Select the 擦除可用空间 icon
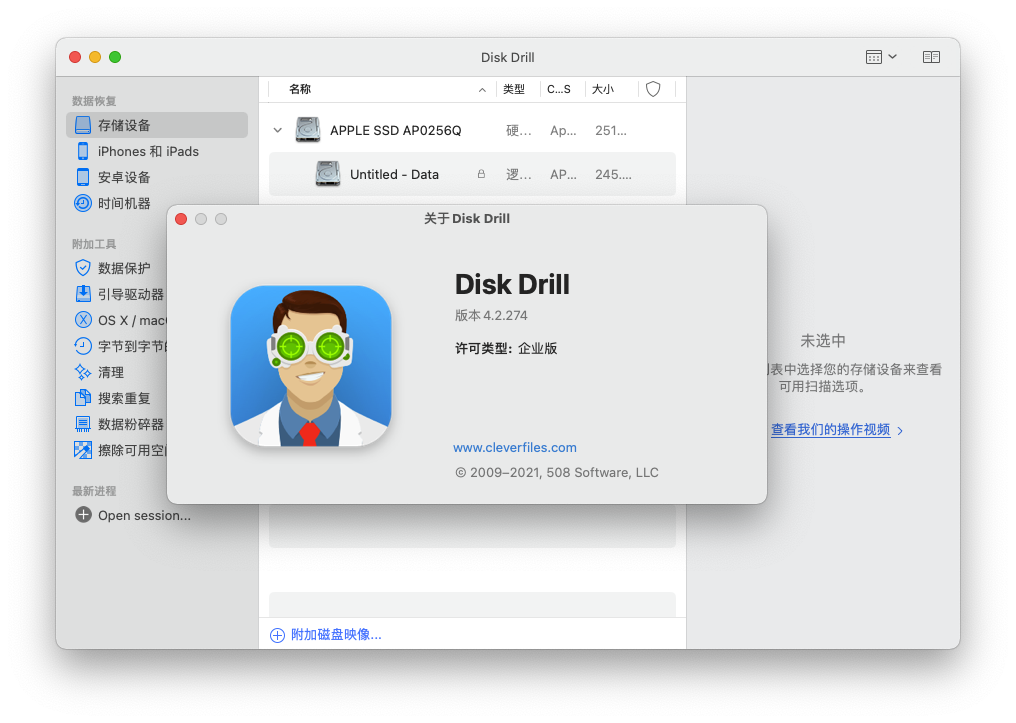The width and height of the screenshot is (1016, 723). pos(83,450)
